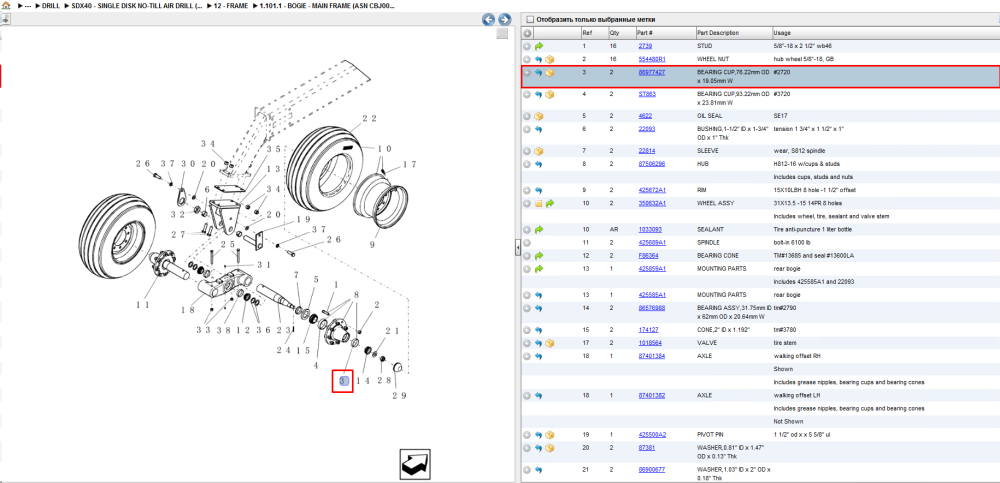The width and height of the screenshot is (1000, 483).
Task: Open part number 425672A1 link
Action: pyautogui.click(x=652, y=190)
